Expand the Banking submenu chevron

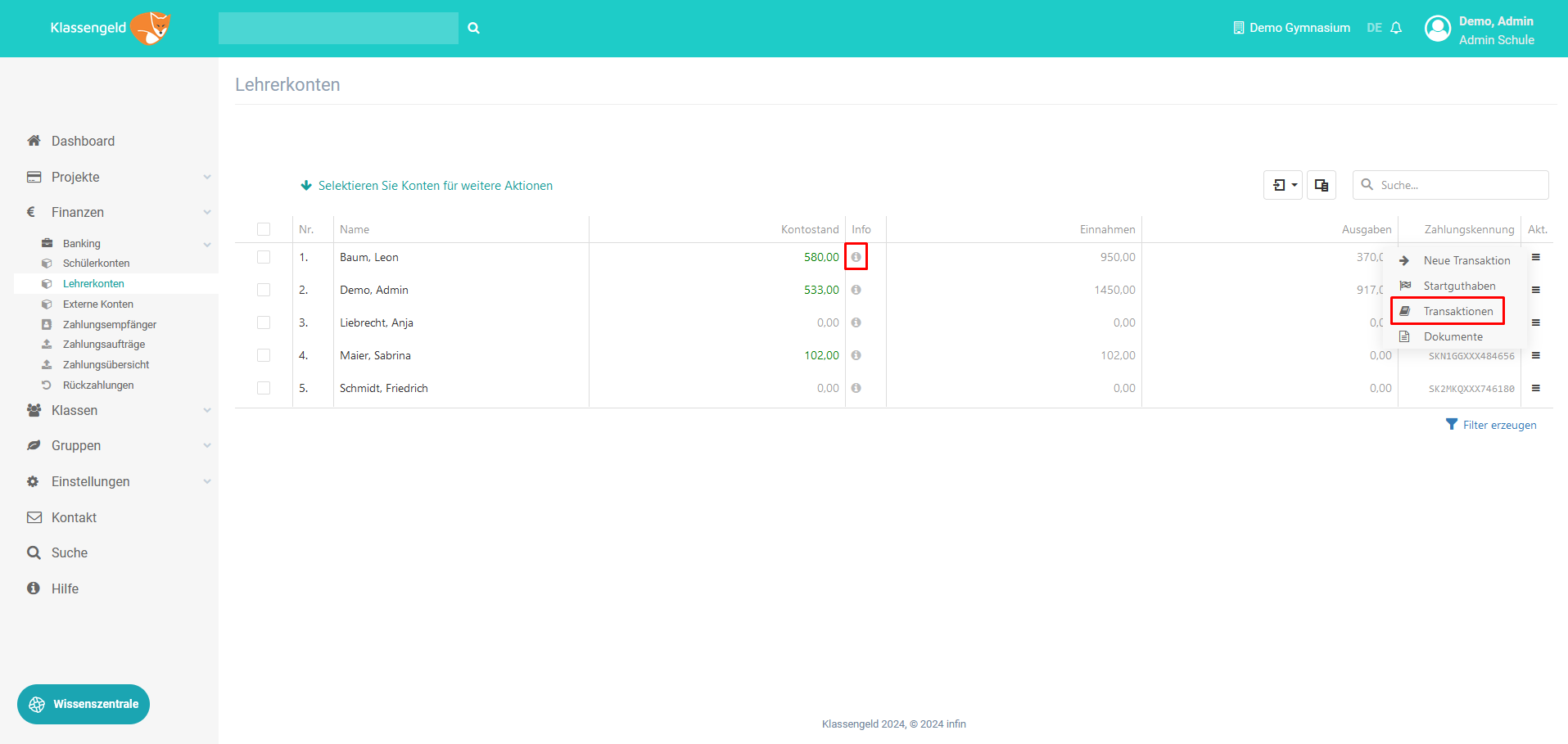pyautogui.click(x=207, y=244)
